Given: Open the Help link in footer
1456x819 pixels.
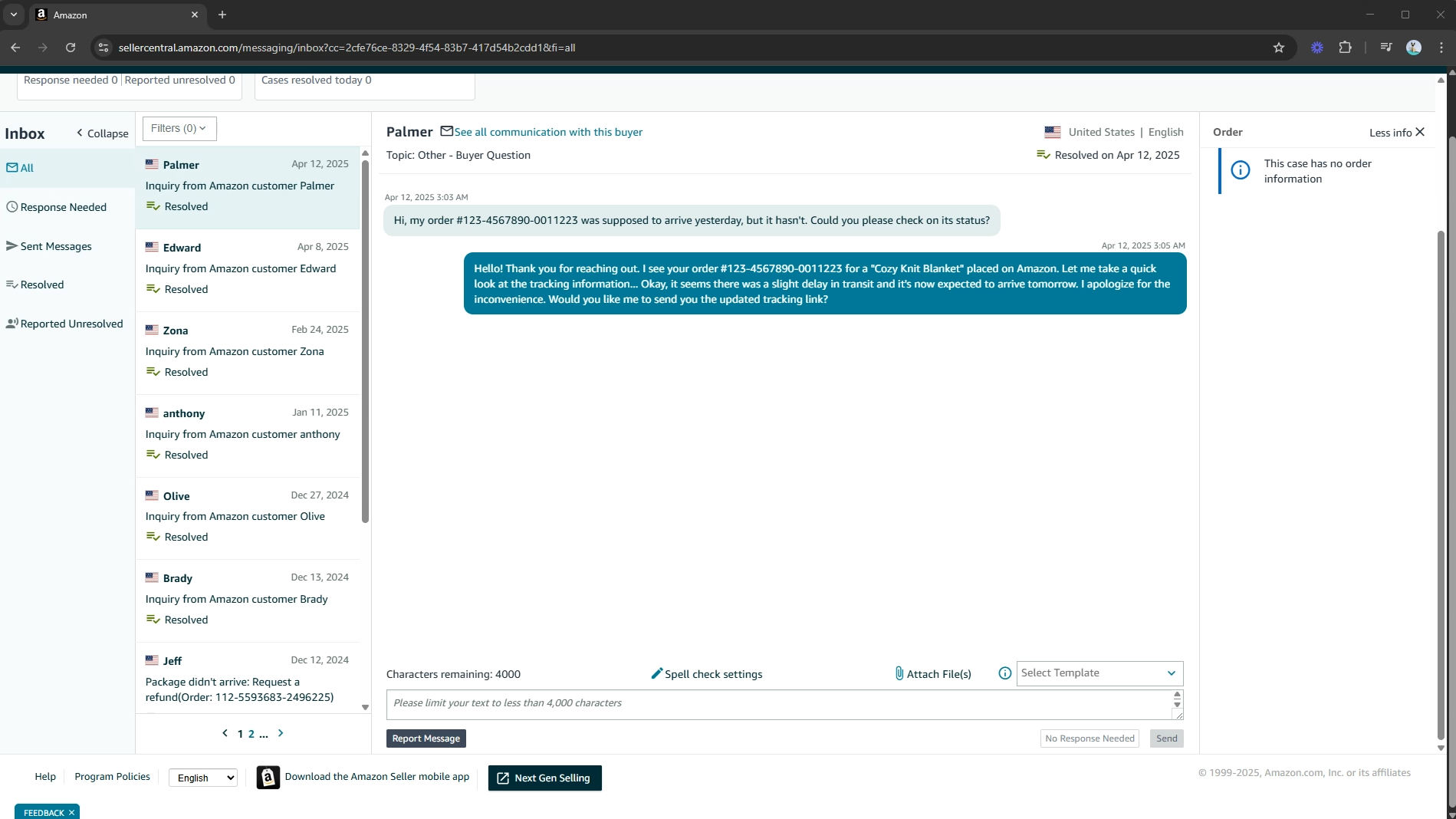Looking at the screenshot, I should pyautogui.click(x=45, y=777).
